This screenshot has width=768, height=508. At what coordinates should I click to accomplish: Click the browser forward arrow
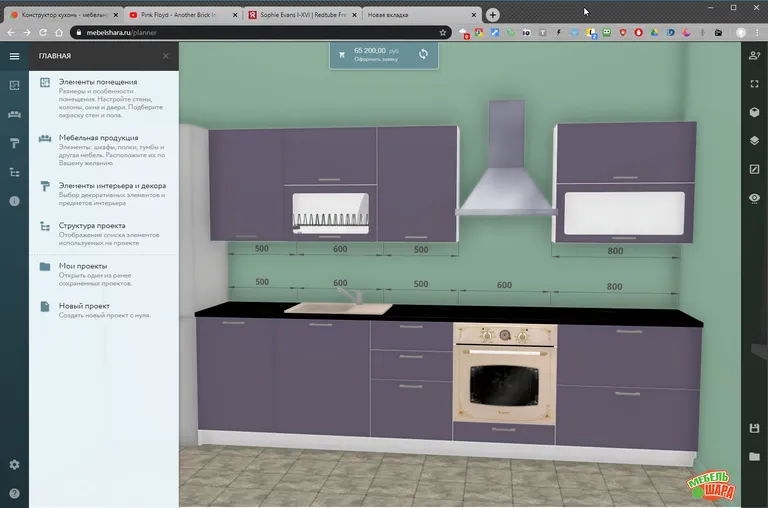(x=27, y=32)
